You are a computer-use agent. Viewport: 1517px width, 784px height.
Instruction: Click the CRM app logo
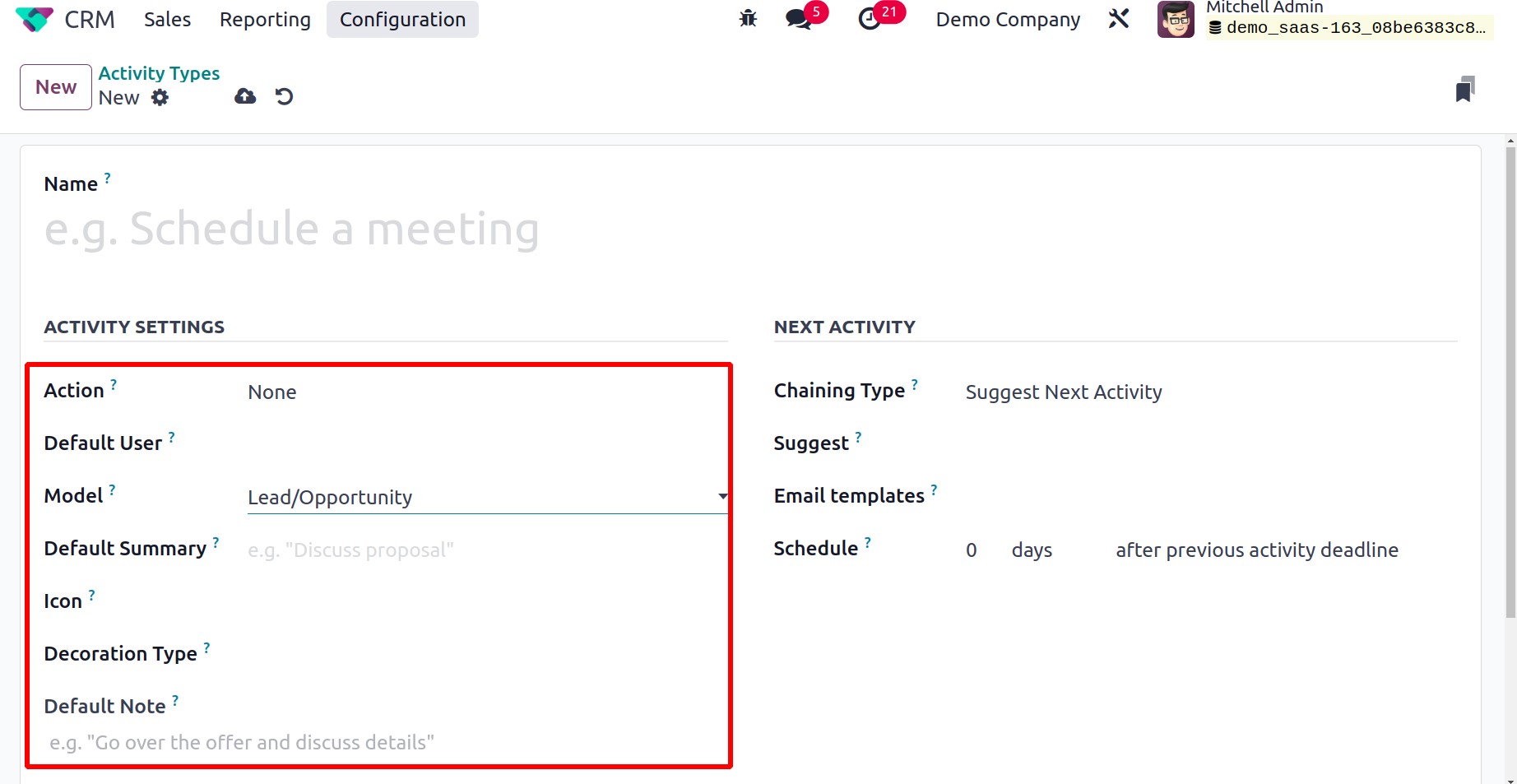click(35, 19)
